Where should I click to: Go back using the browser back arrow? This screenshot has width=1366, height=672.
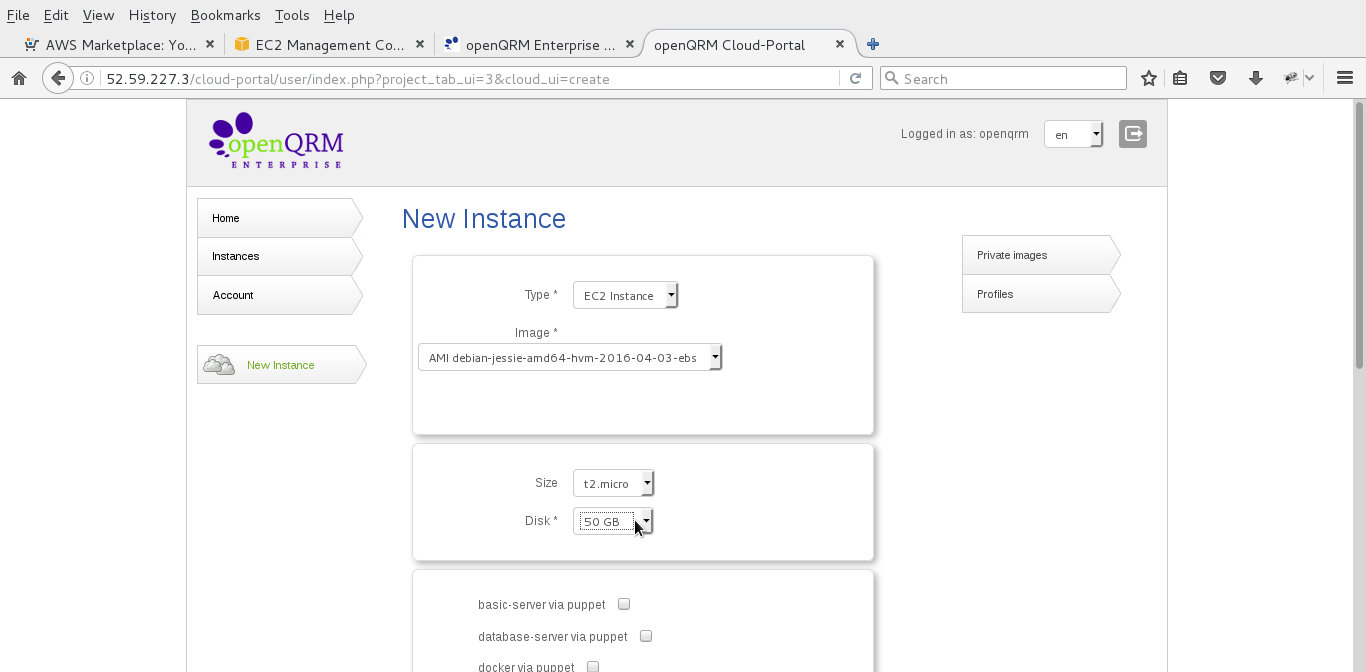click(x=58, y=78)
